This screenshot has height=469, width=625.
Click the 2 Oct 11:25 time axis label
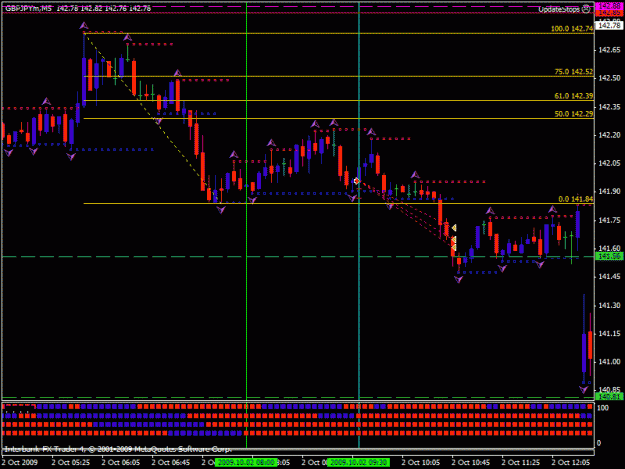click(x=521, y=462)
